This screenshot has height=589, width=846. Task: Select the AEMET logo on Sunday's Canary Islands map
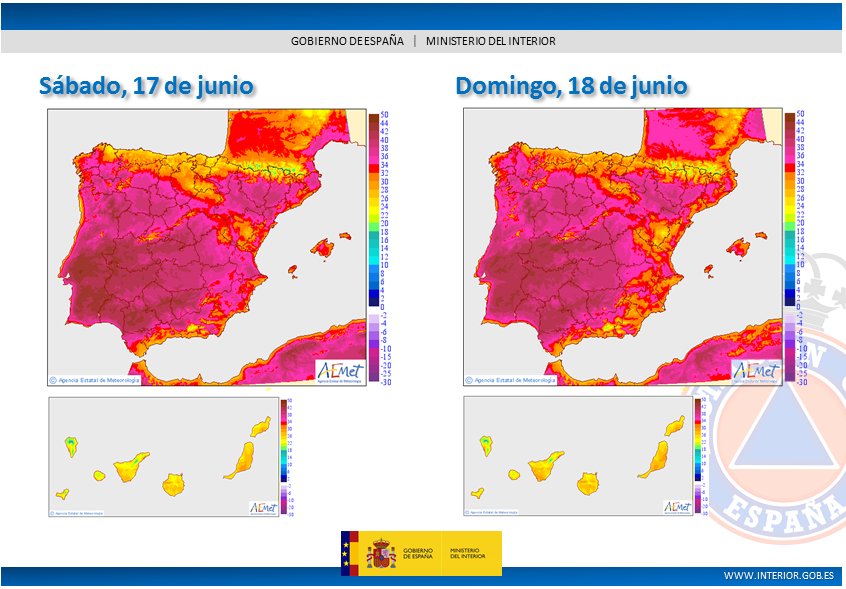point(679,506)
